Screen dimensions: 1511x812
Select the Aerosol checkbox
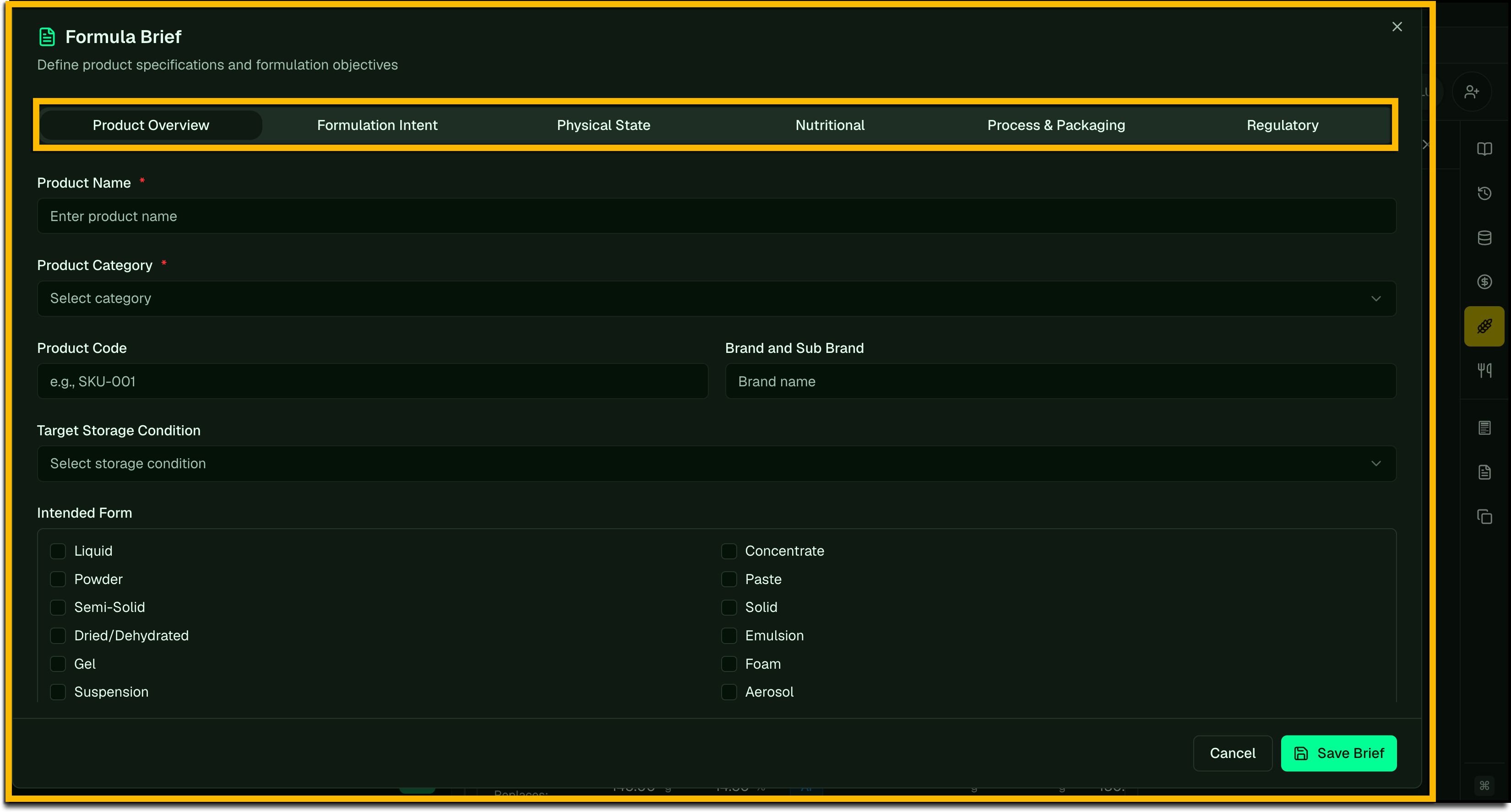click(728, 692)
